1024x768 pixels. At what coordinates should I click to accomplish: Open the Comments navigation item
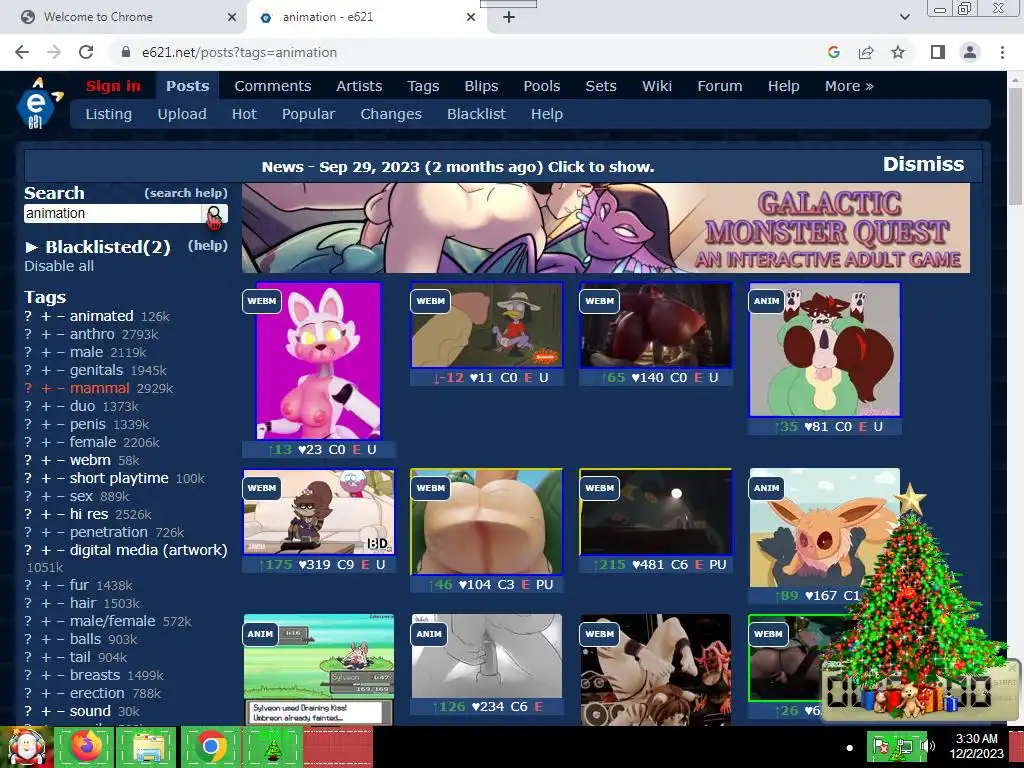[x=272, y=86]
